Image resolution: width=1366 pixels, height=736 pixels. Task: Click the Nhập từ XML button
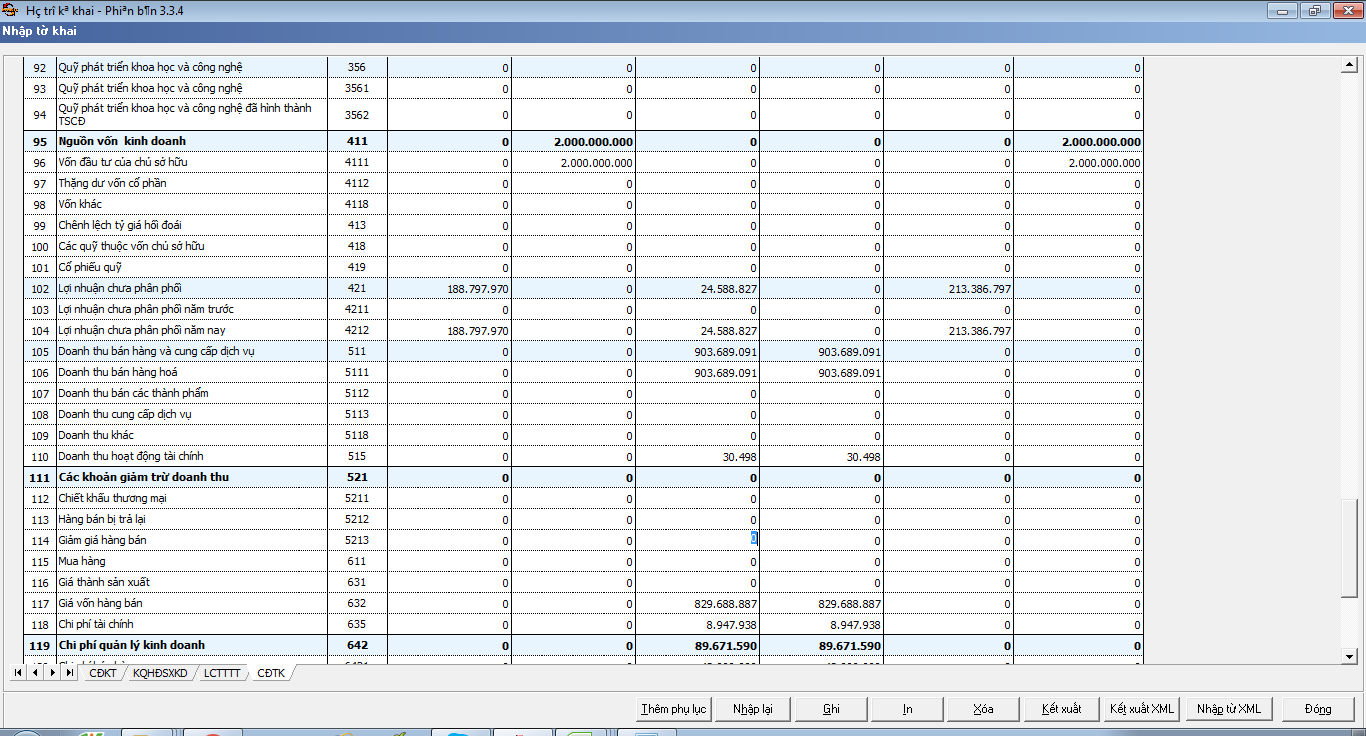(x=1228, y=709)
